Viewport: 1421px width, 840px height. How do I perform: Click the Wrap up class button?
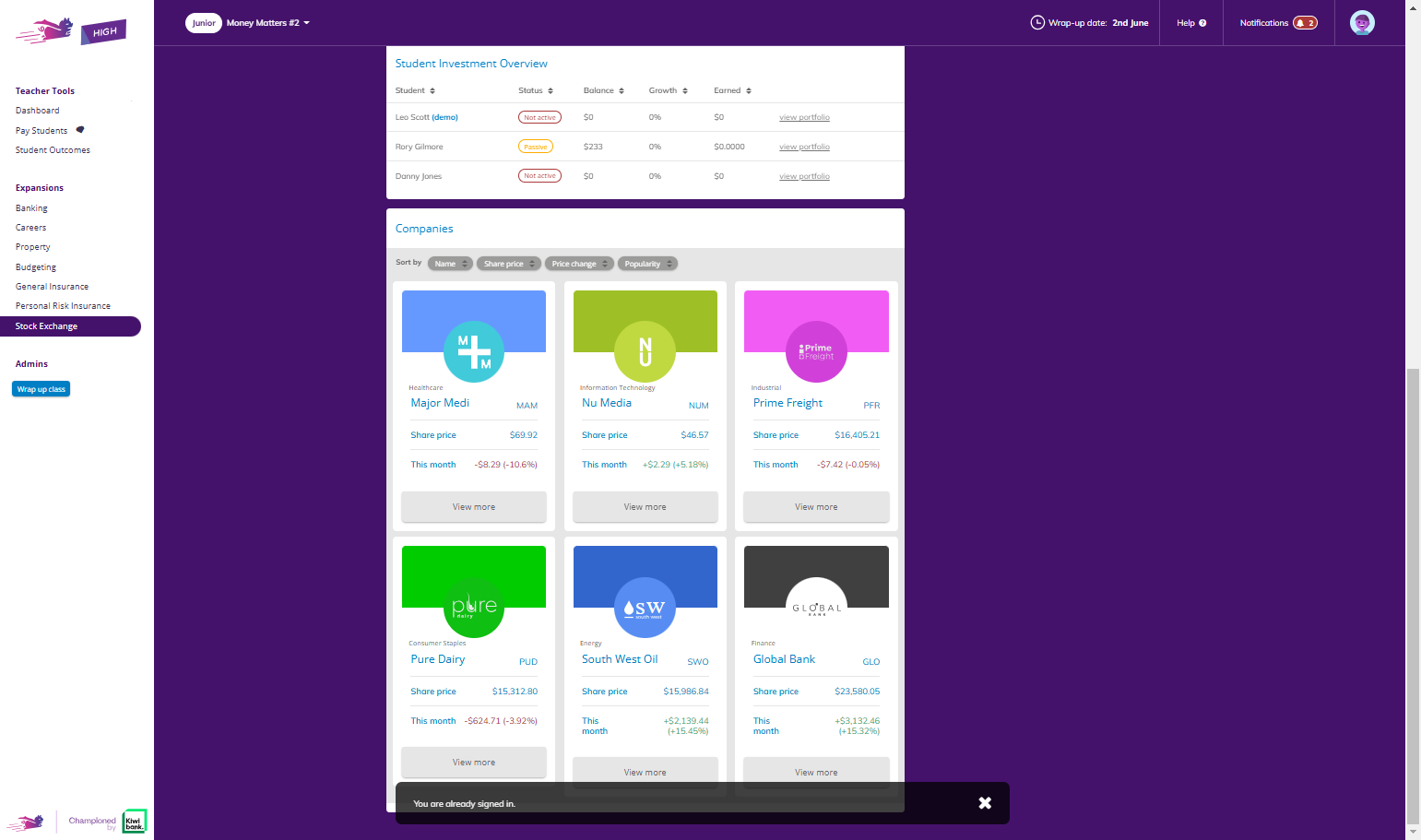[41, 389]
